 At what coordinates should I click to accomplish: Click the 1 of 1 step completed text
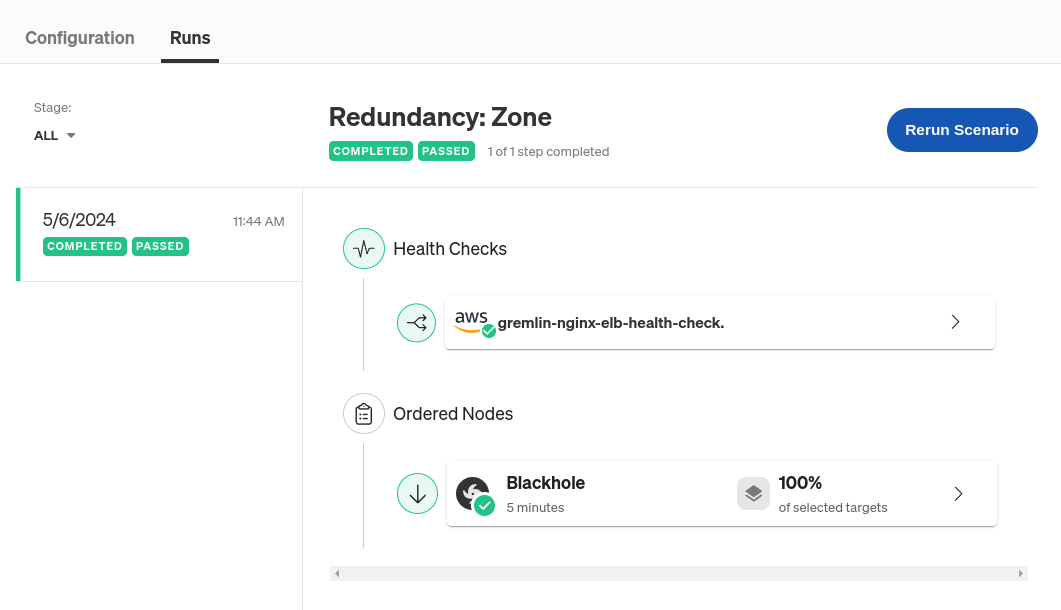pyautogui.click(x=548, y=152)
